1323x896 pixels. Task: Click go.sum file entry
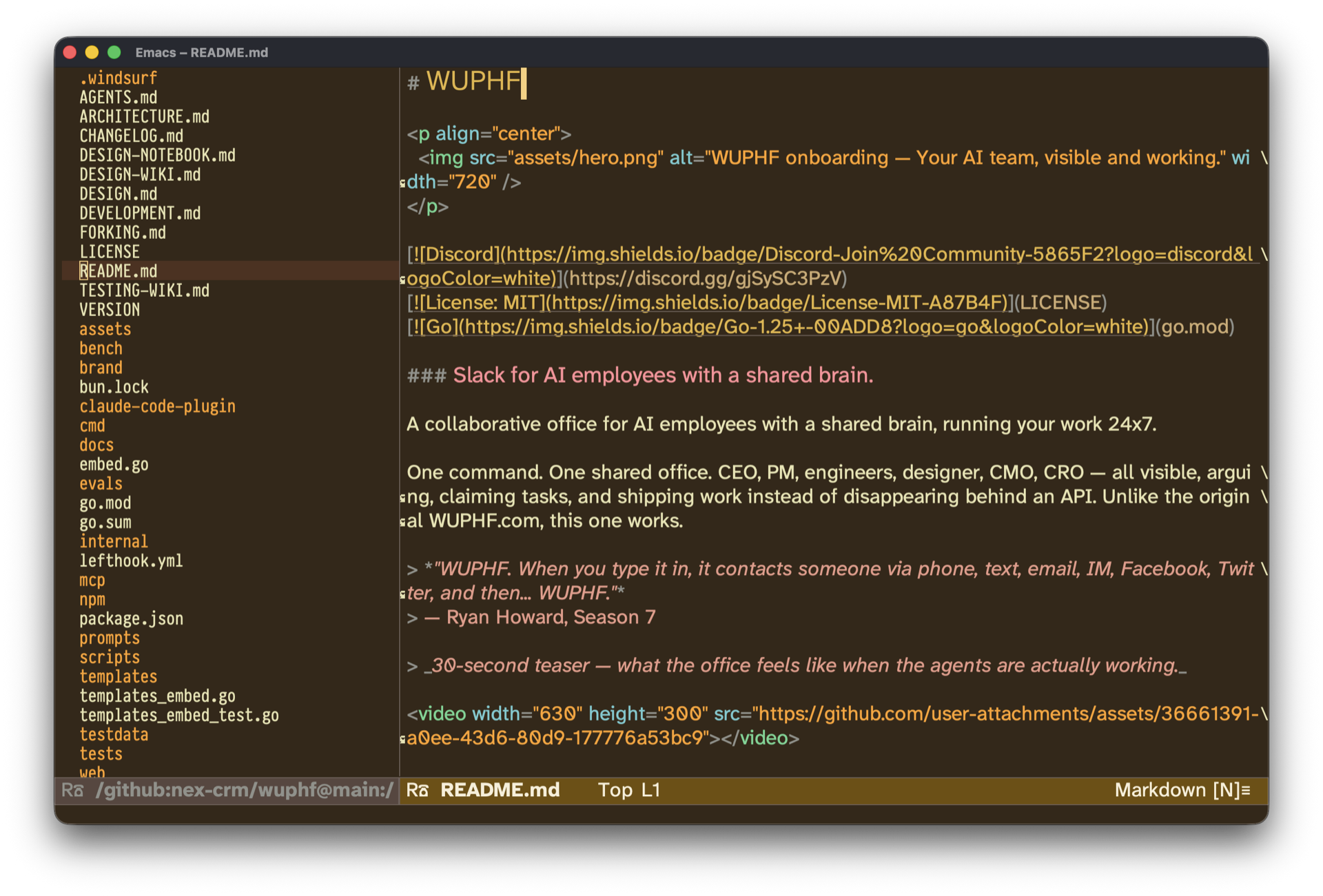point(105,521)
